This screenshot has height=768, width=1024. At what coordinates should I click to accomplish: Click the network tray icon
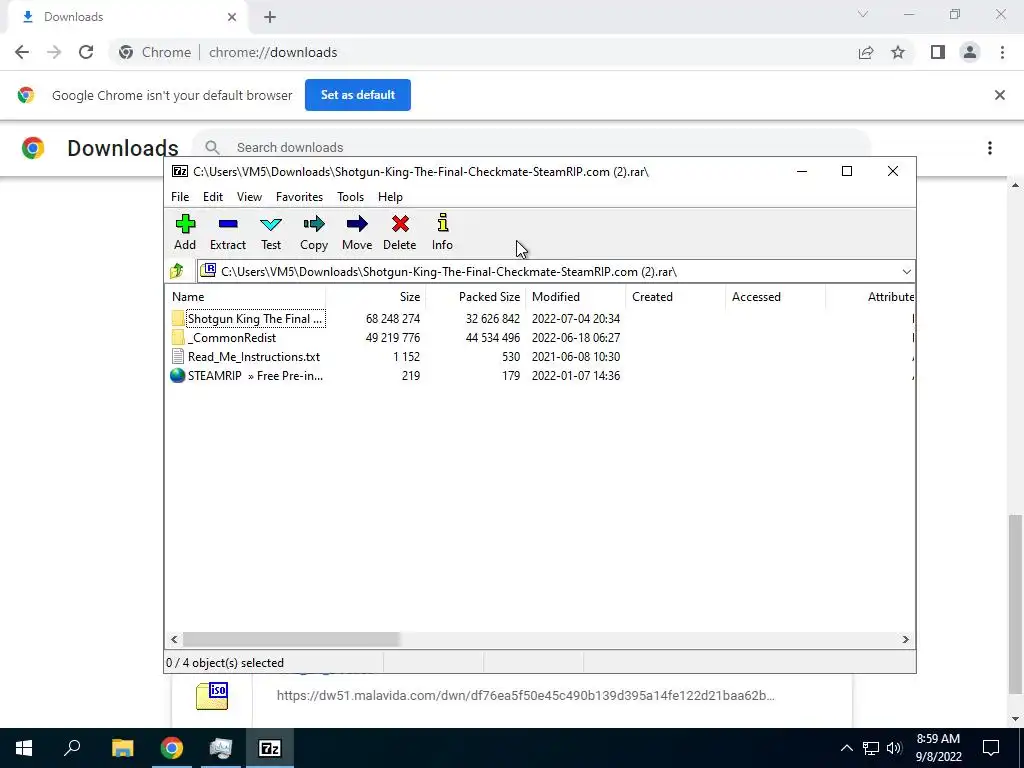pos(870,748)
